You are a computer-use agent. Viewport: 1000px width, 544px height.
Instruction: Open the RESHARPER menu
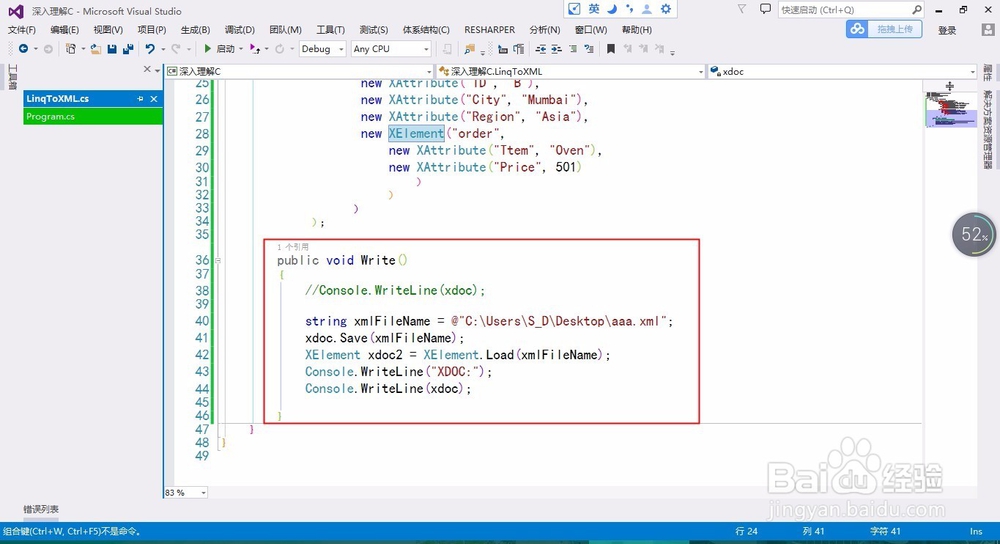[x=489, y=30]
